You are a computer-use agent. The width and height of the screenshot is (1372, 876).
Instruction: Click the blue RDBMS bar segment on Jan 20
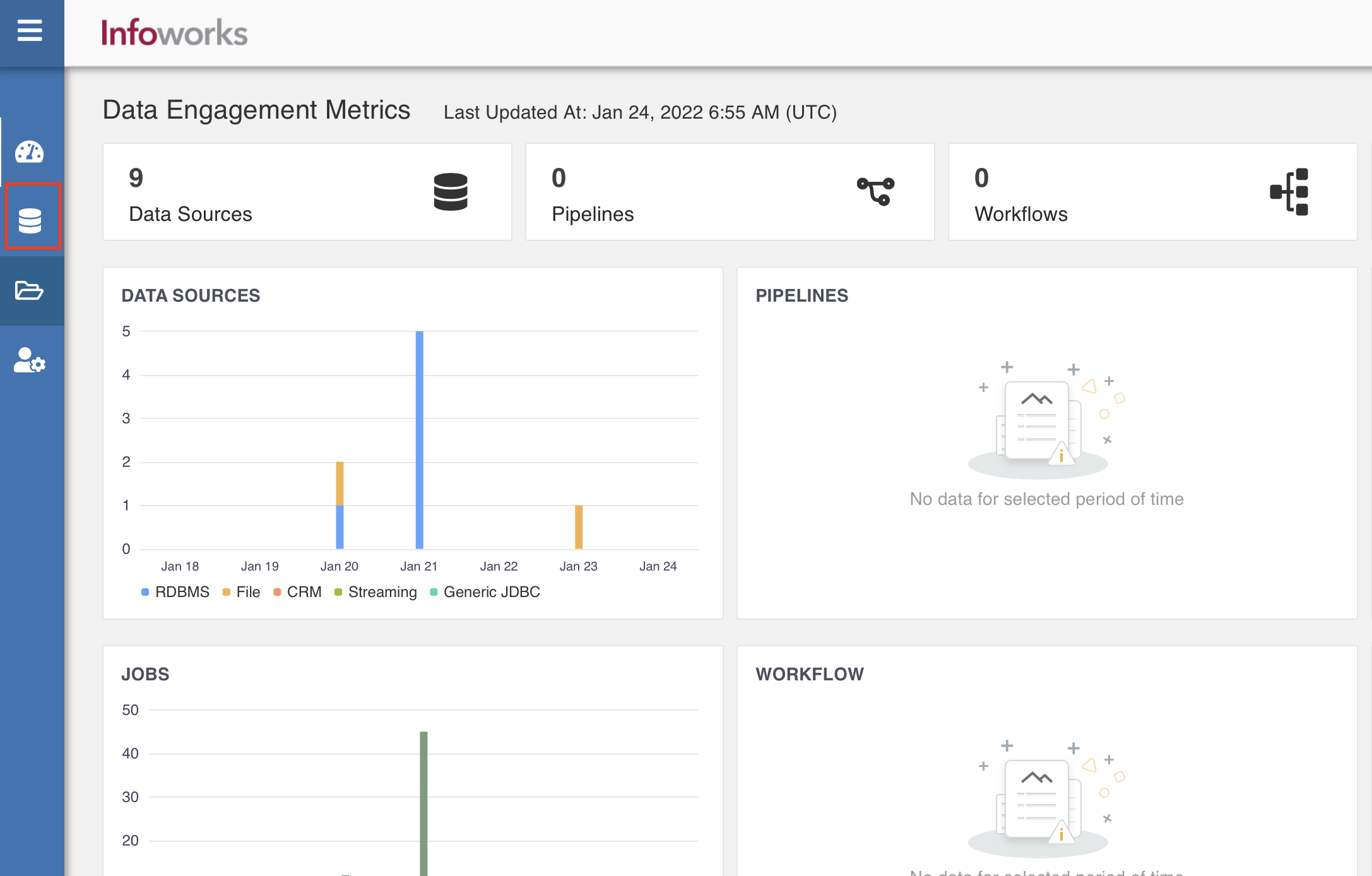(x=340, y=527)
